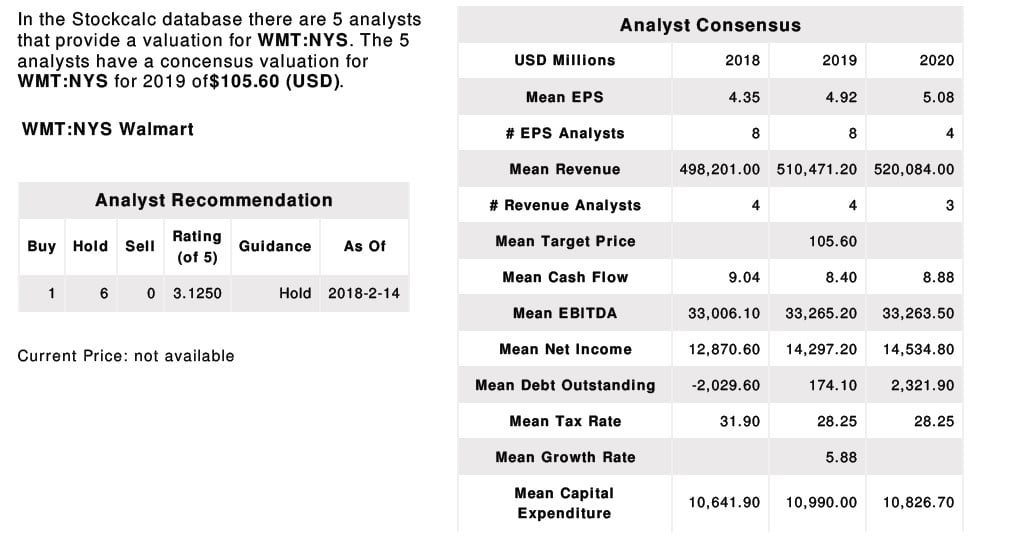1010x536 pixels.
Task: Select the Guidance value Hold
Action: pos(295,293)
